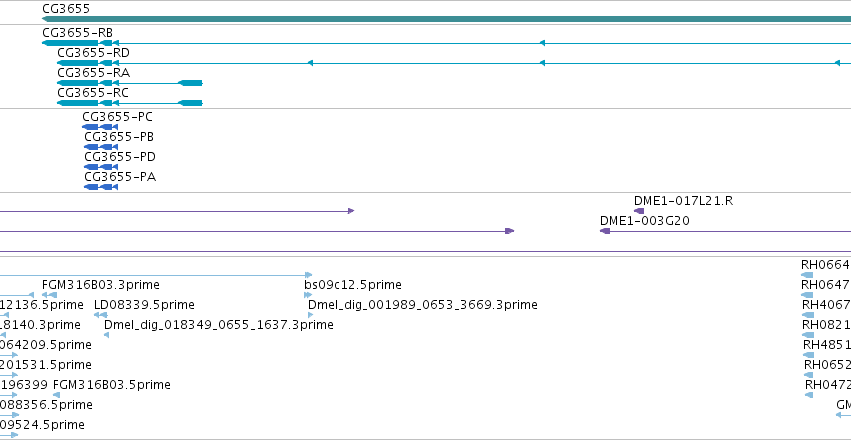Click the CG3655-RB transcript glyph
851x440 pixels.
pos(446,43)
